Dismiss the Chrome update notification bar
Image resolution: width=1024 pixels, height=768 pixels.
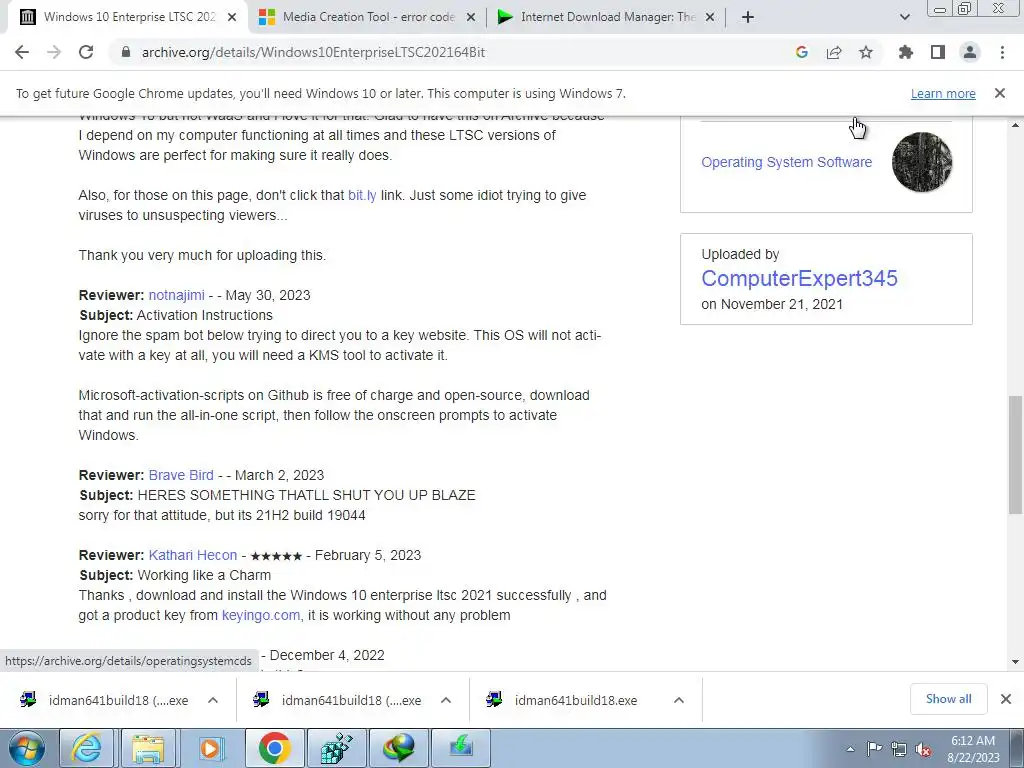pos(1000,93)
